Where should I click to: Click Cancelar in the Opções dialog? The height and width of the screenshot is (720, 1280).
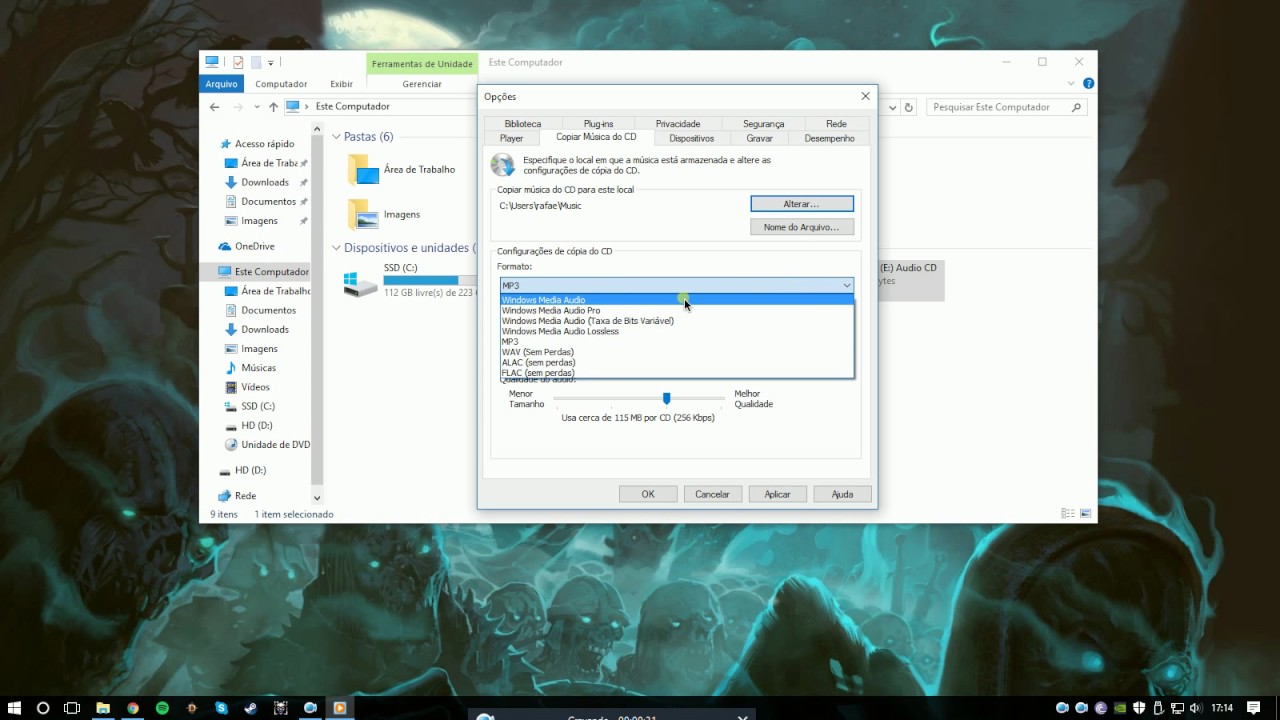712,494
